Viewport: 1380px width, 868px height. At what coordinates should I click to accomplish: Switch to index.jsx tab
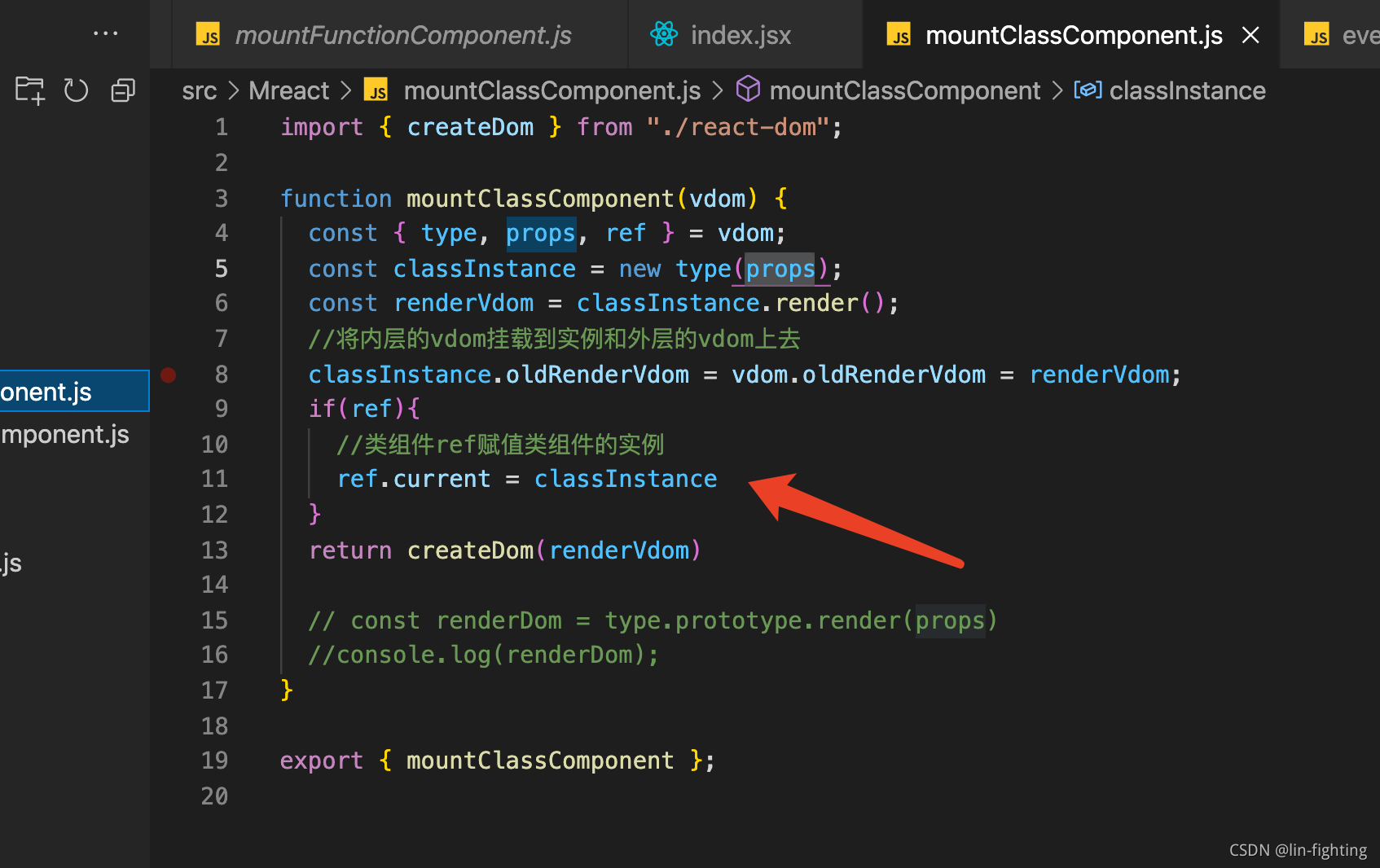[x=745, y=35]
